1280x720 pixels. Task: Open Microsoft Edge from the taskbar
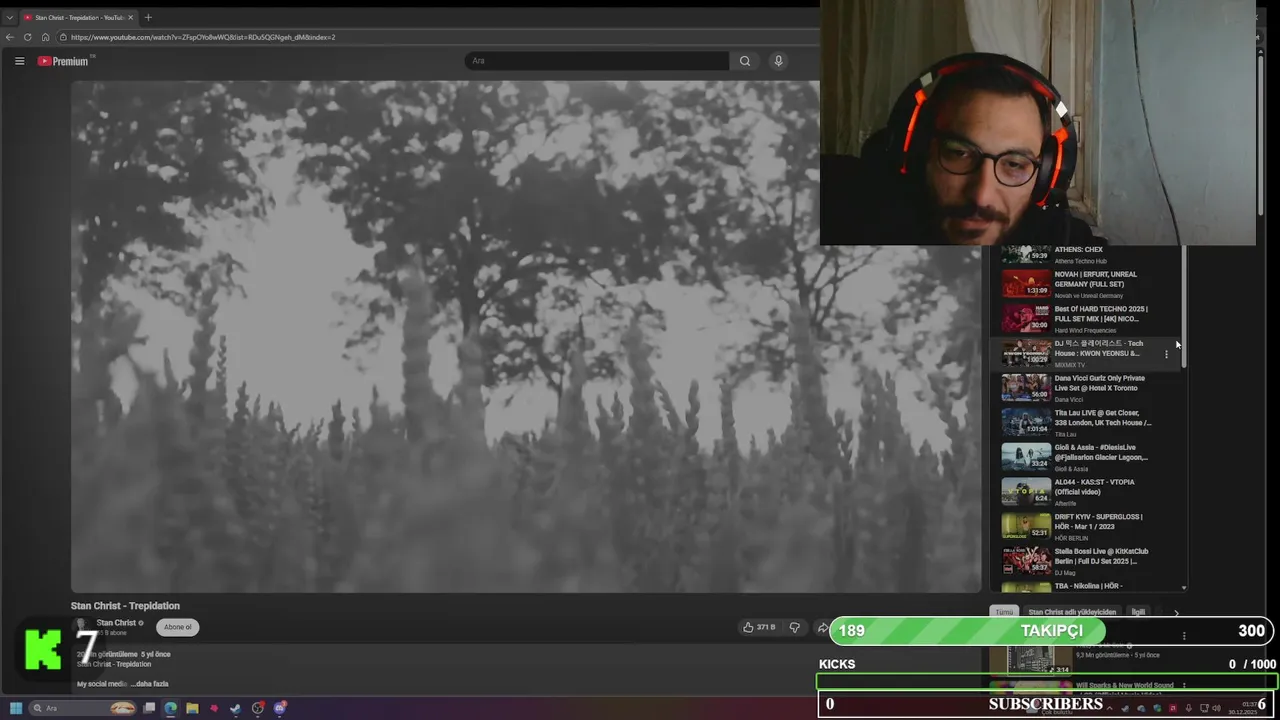click(x=171, y=708)
